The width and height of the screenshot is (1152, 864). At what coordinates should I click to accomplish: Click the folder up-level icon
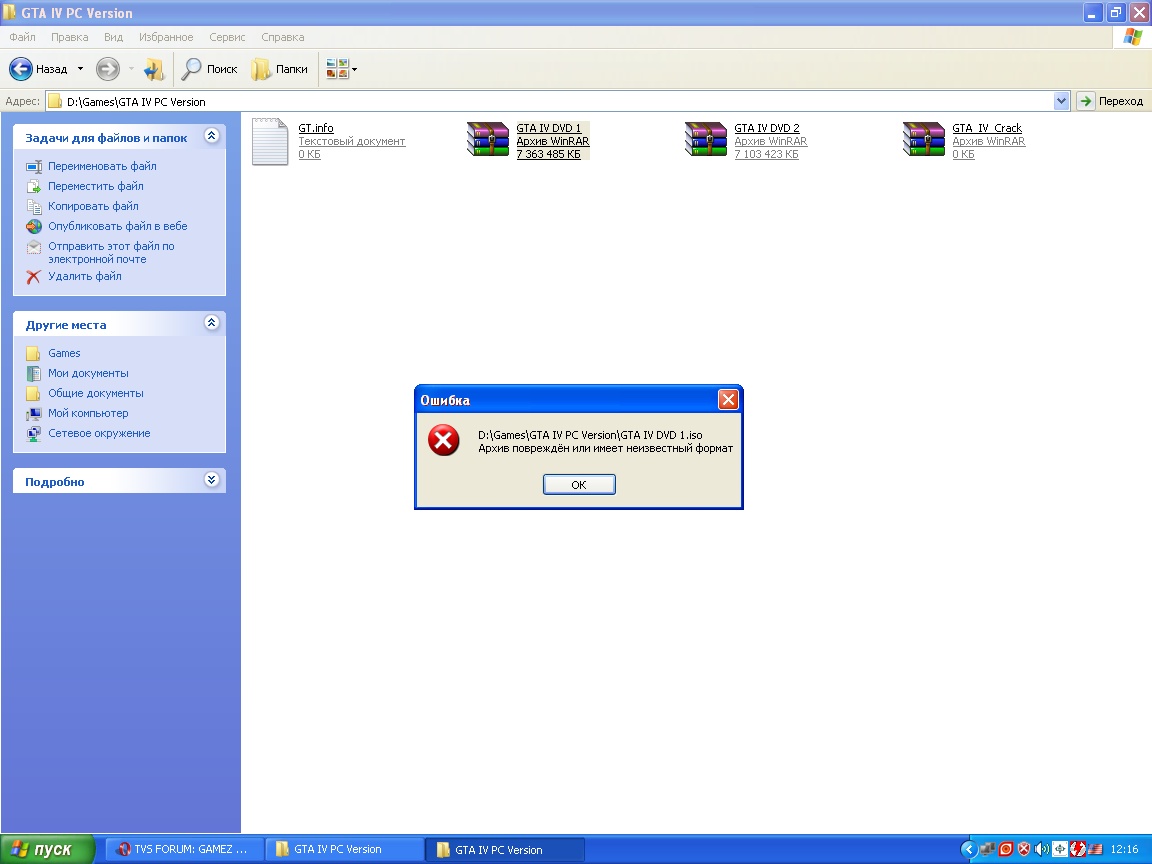click(x=153, y=69)
